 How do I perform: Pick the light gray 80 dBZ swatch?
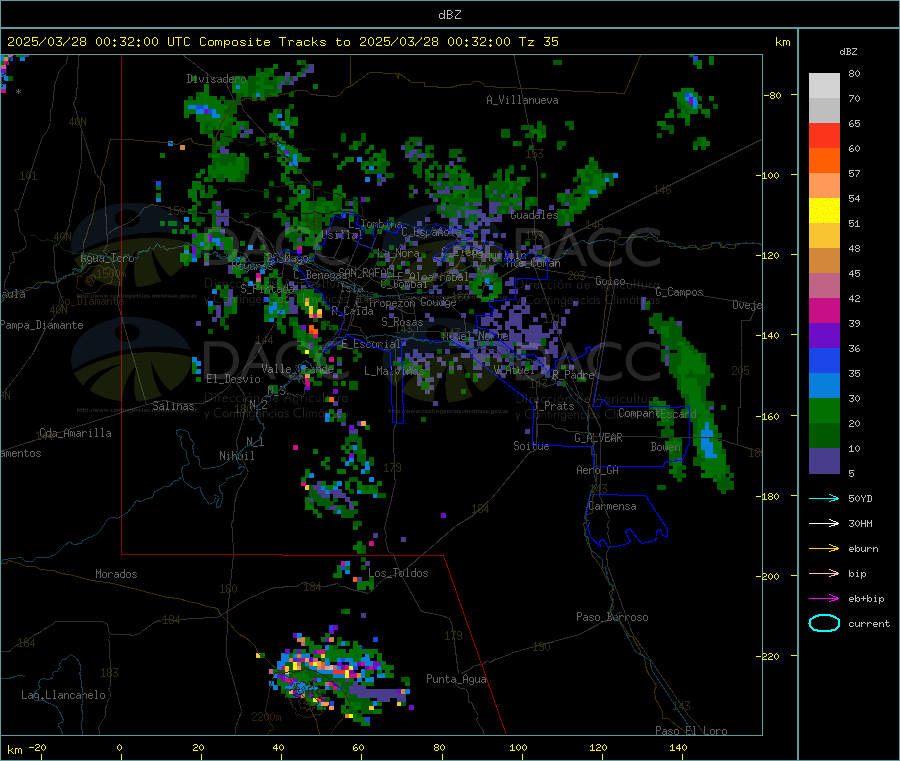click(824, 86)
